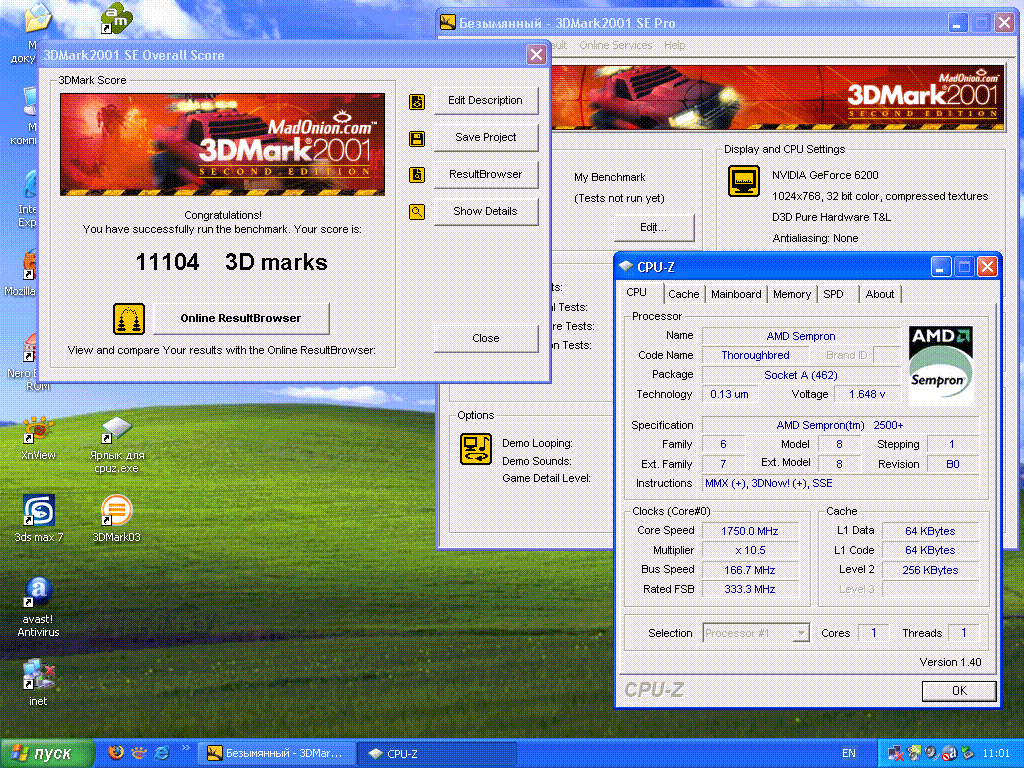
Task: Click the 11104 3D marks score text
Action: click(231, 263)
